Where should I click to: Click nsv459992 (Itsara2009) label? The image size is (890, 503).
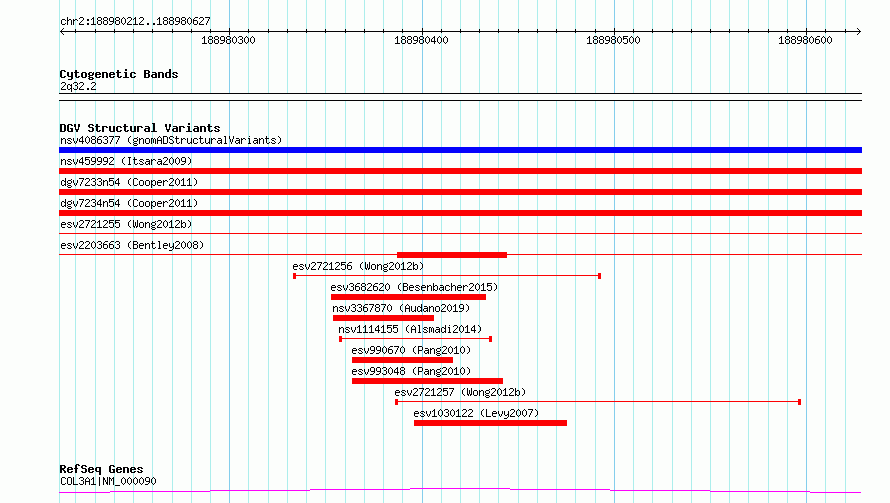point(126,161)
